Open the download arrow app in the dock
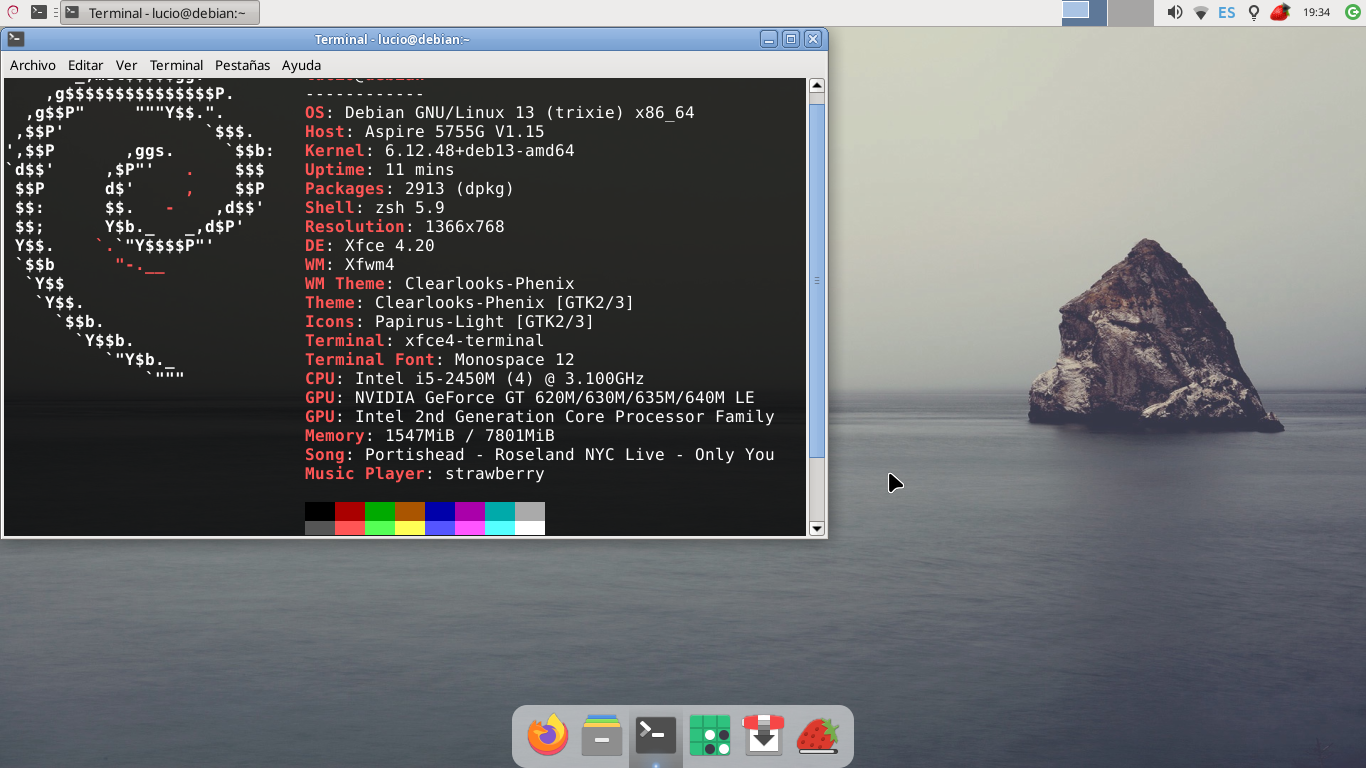The width and height of the screenshot is (1366, 768). [763, 736]
